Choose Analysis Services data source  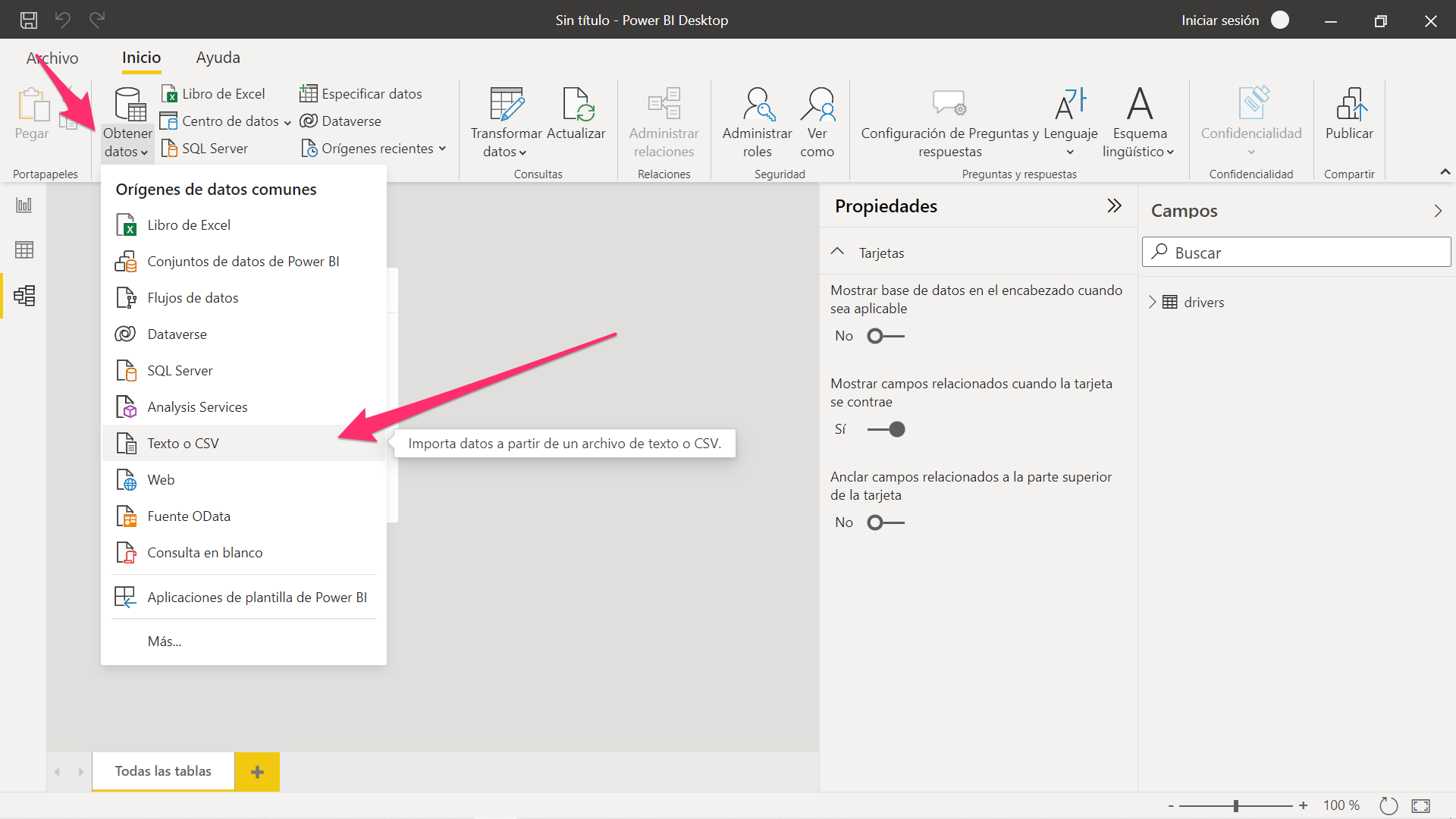pyautogui.click(x=243, y=407)
